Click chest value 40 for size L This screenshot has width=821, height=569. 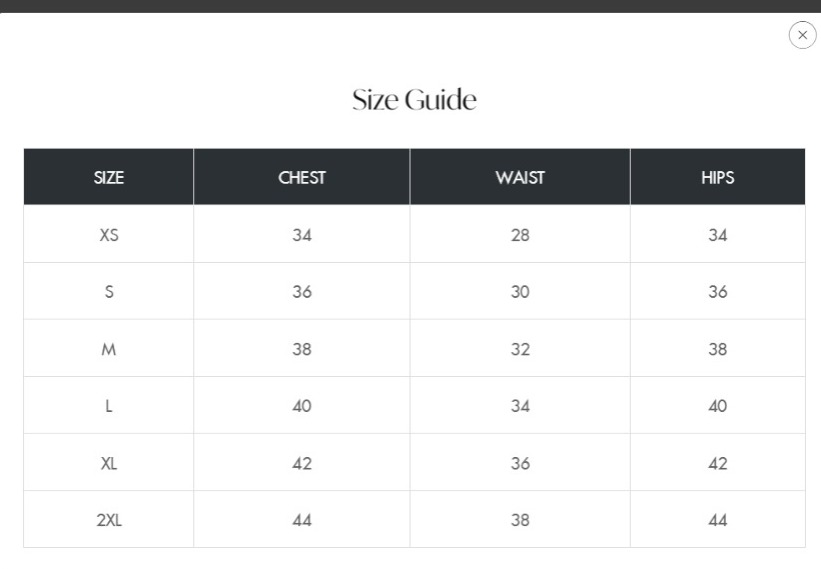click(x=302, y=406)
